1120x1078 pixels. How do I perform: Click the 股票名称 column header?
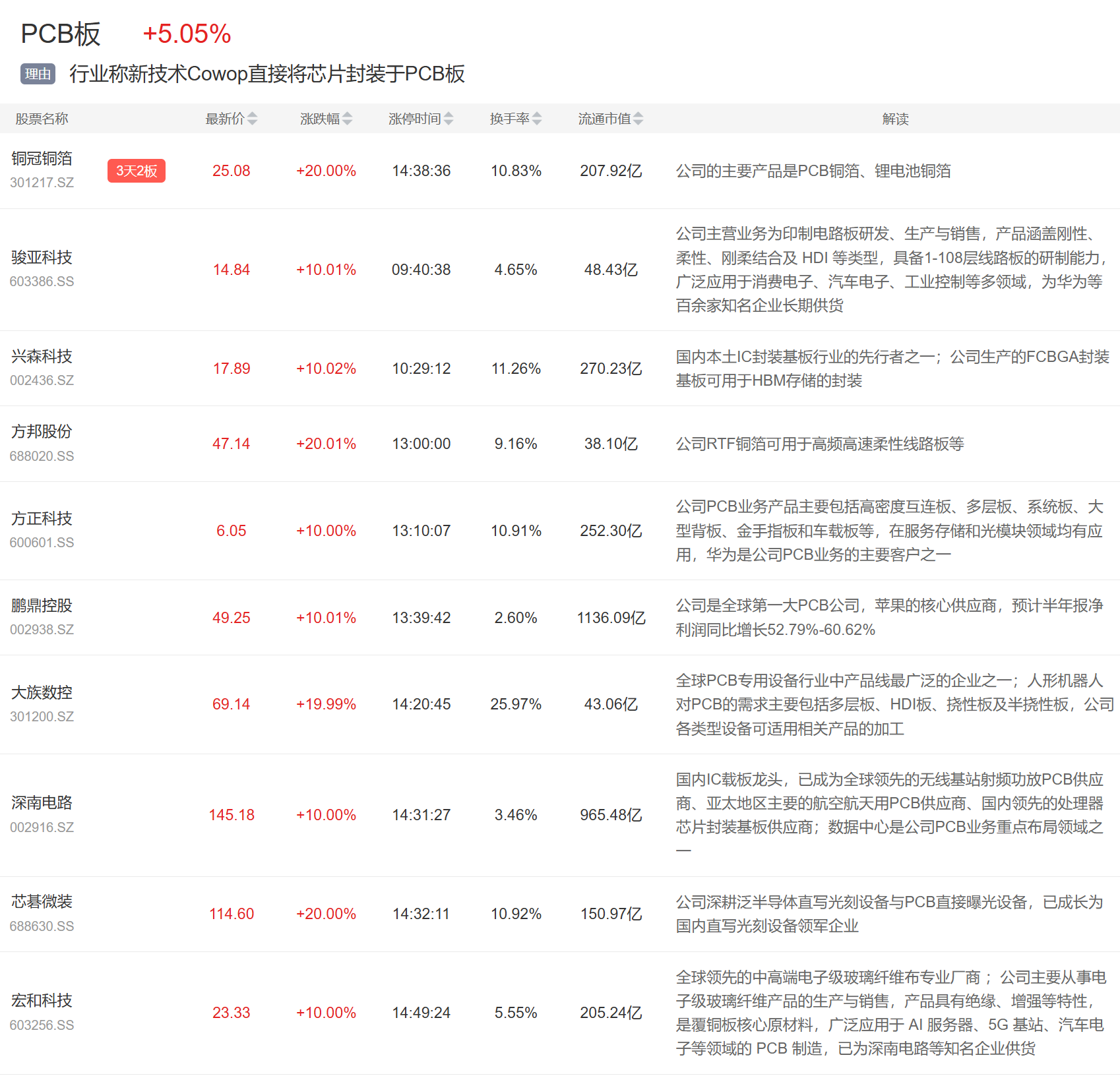click(x=42, y=119)
